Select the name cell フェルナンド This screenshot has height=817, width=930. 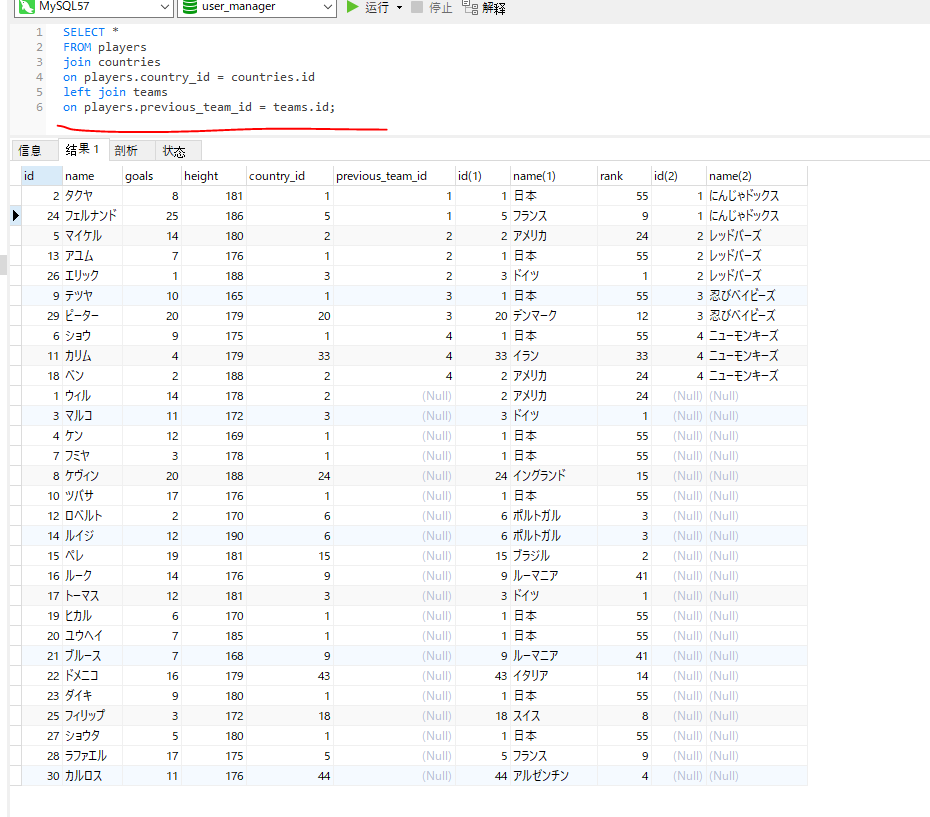tap(92, 216)
